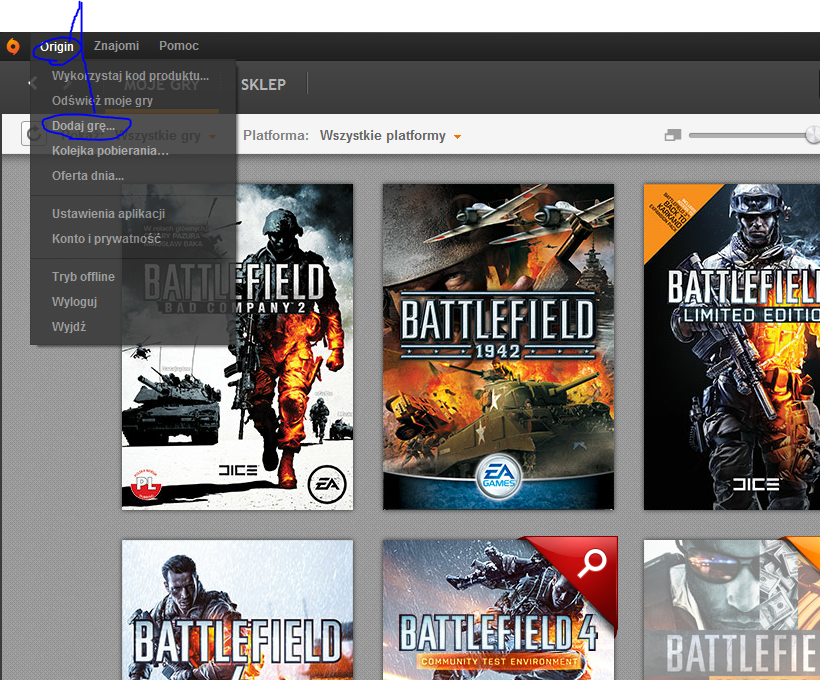Open the Origin menu
This screenshot has width=820, height=680.
57,47
